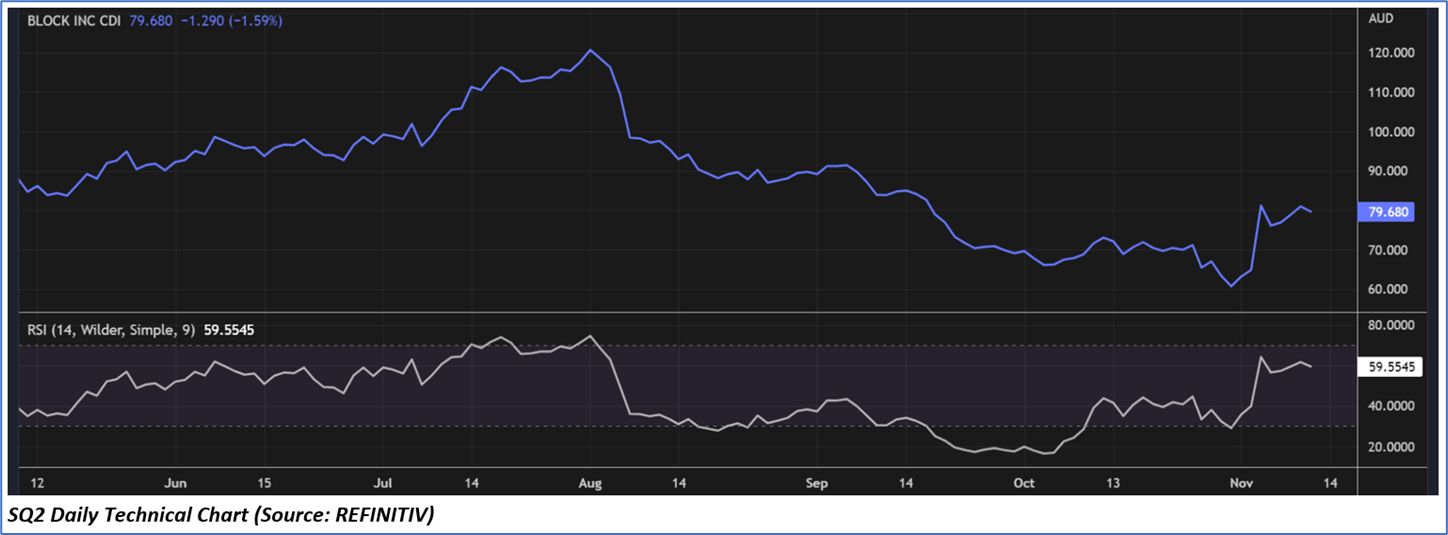1448x535 pixels.
Task: Select the Oct date on time axis
Action: (1023, 483)
